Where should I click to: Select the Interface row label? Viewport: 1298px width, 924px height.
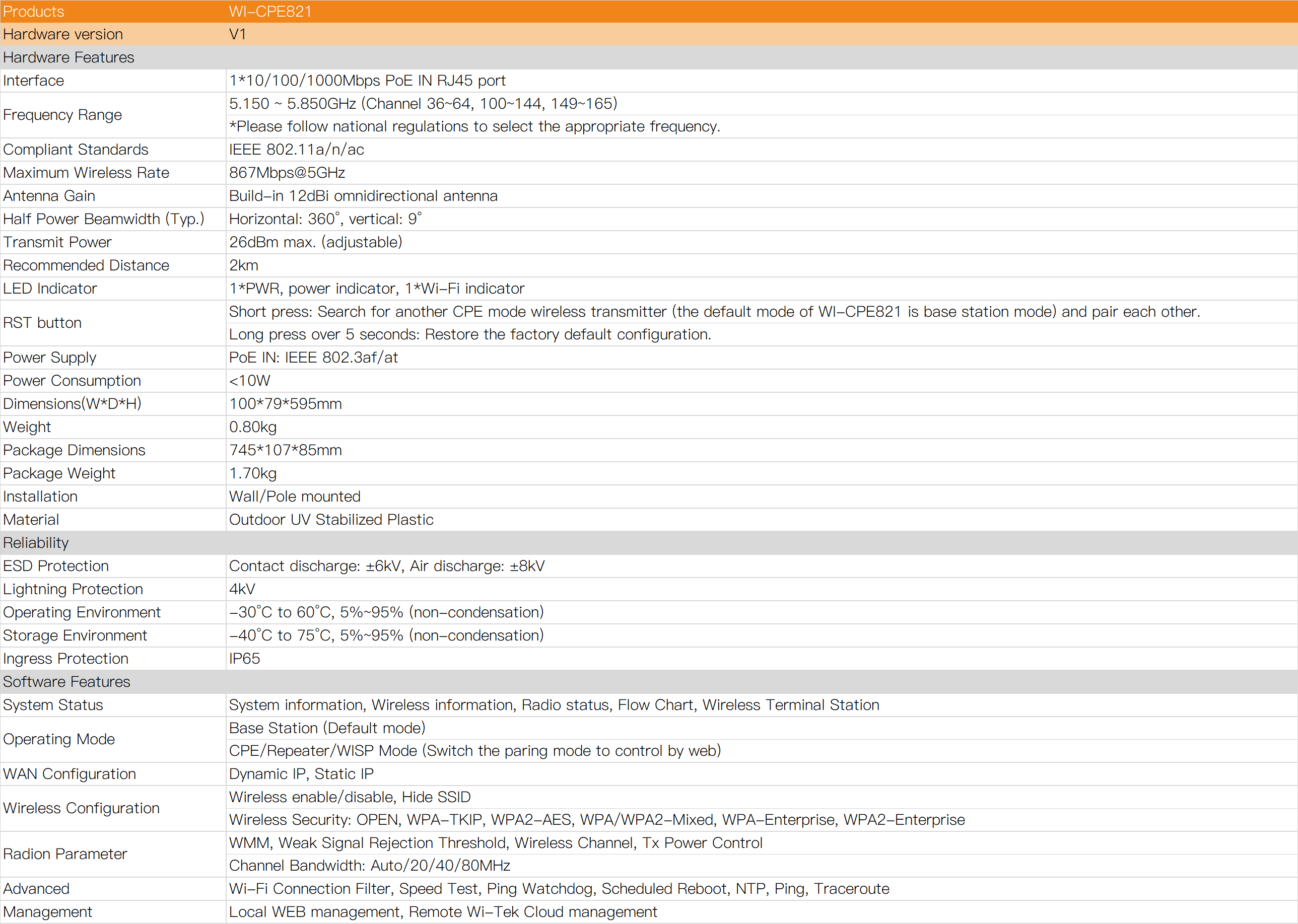point(34,81)
